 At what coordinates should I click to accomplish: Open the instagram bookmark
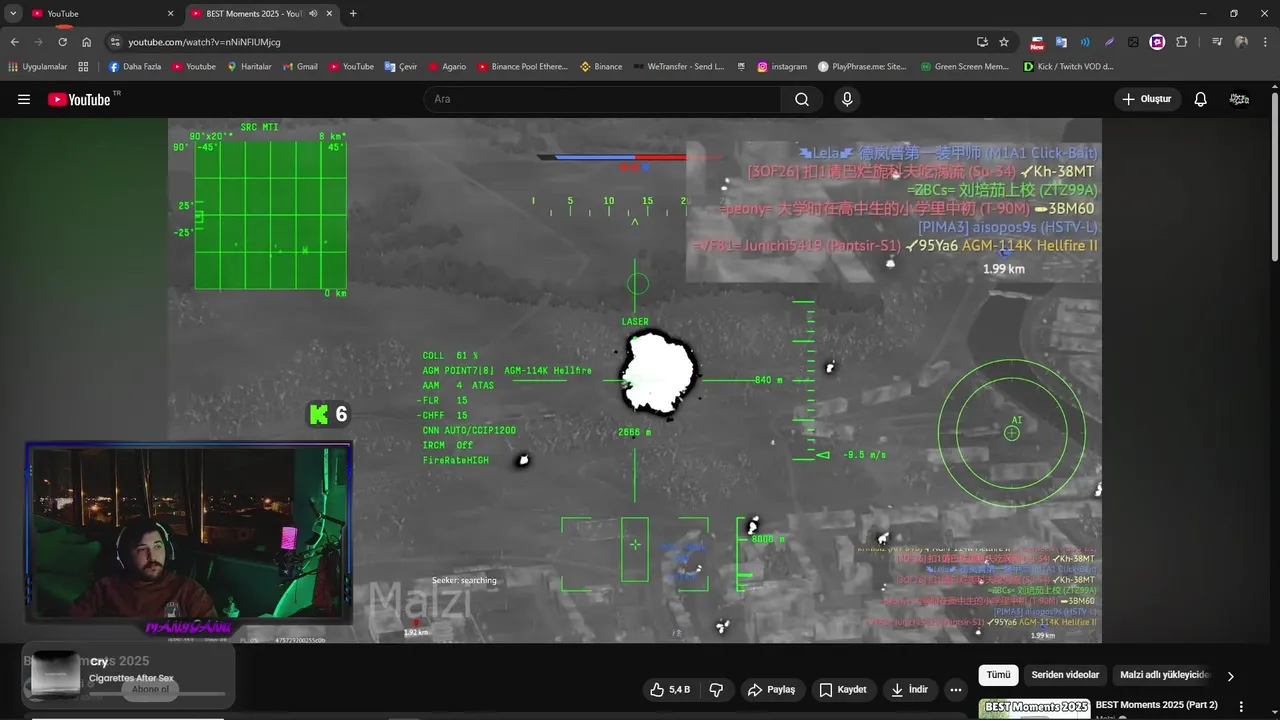[x=782, y=67]
